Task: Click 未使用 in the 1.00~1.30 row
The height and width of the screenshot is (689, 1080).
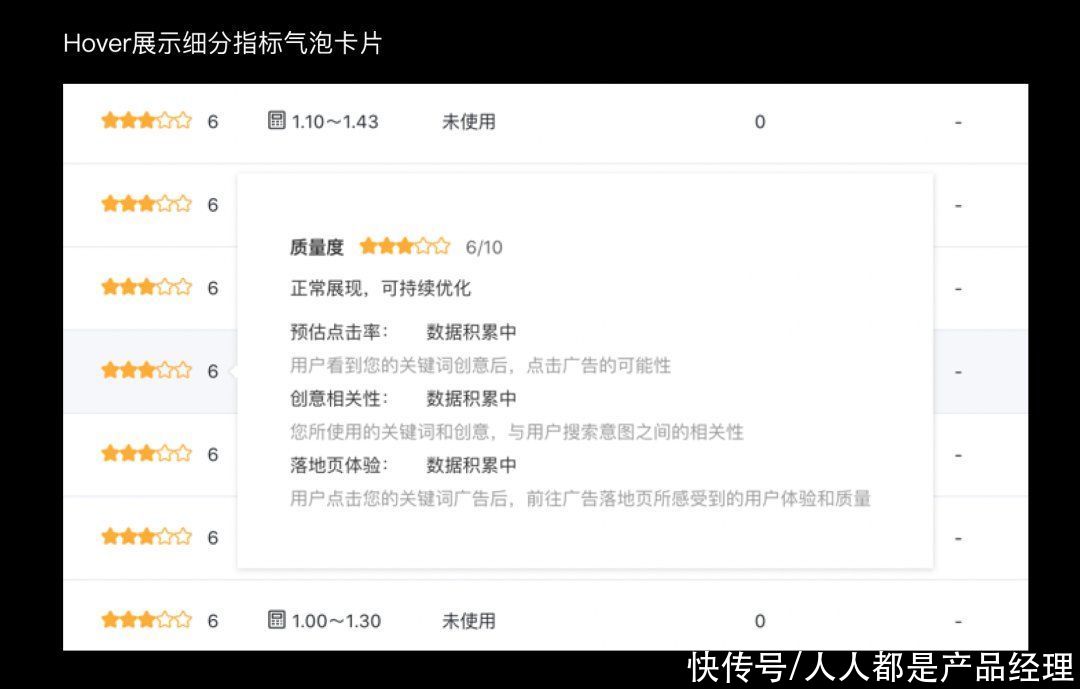Action: click(x=468, y=621)
